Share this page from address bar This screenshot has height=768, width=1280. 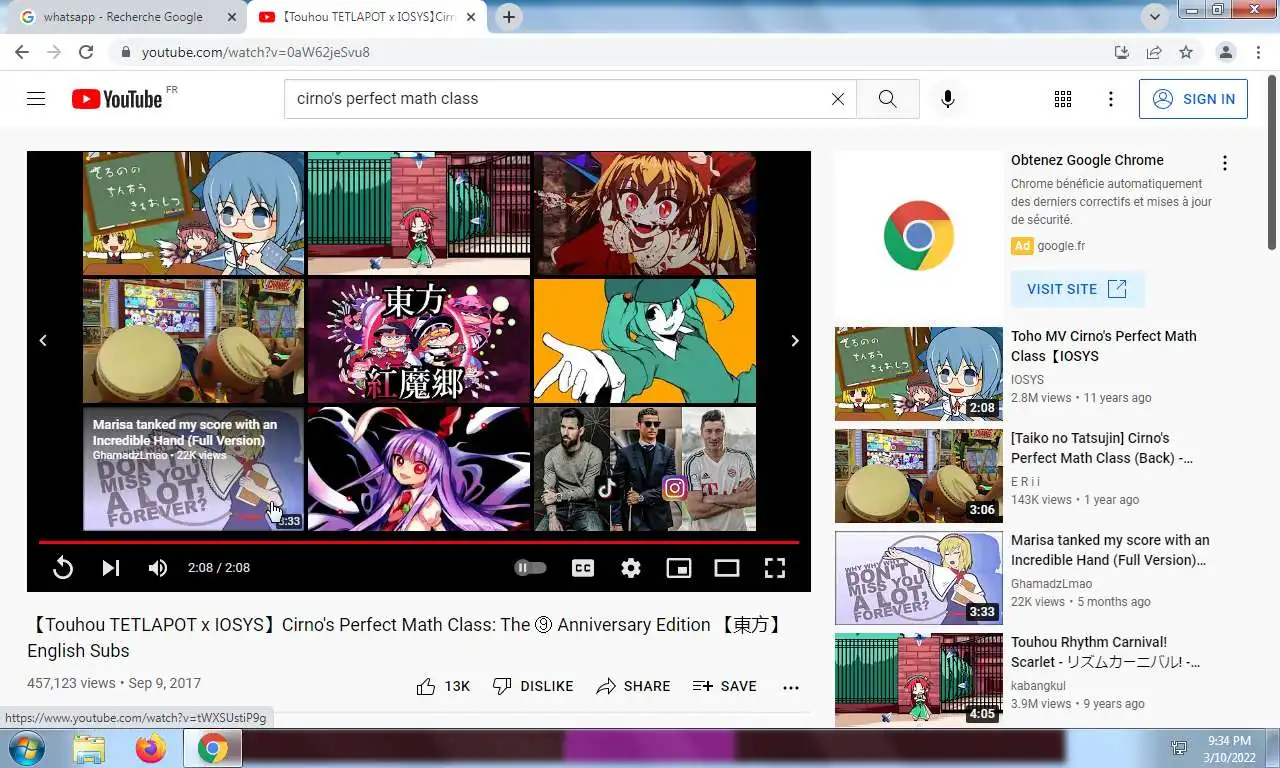click(x=1154, y=52)
